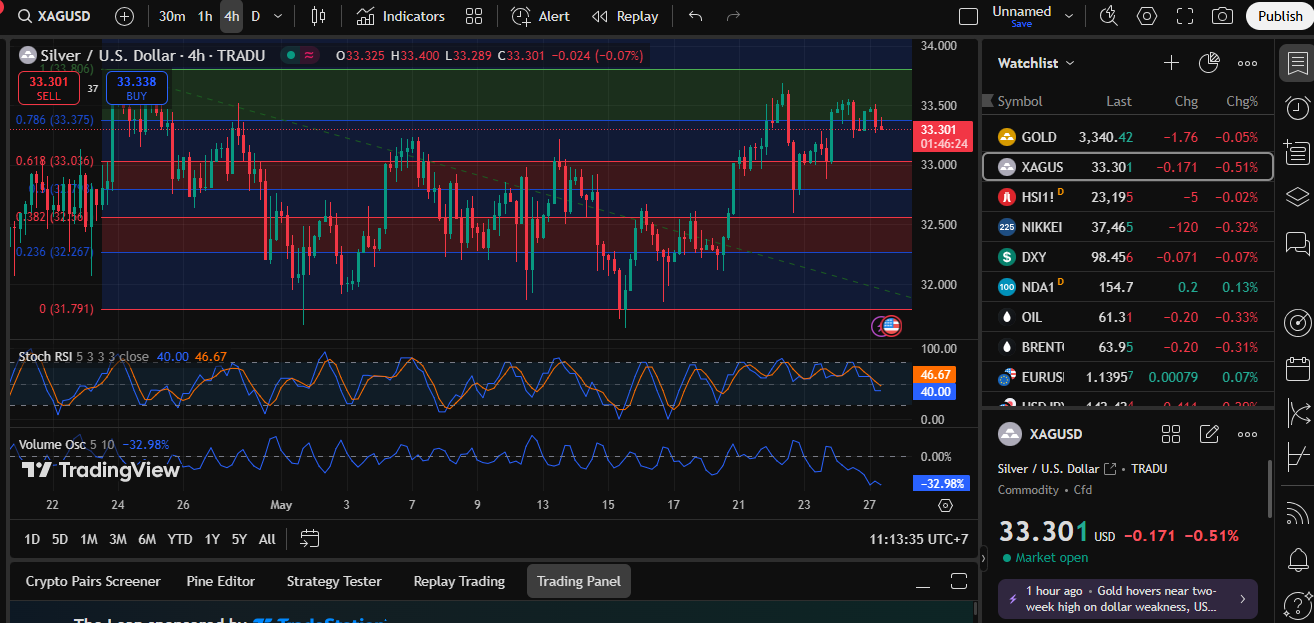Open the chart settings hexagon icon

[1147, 16]
